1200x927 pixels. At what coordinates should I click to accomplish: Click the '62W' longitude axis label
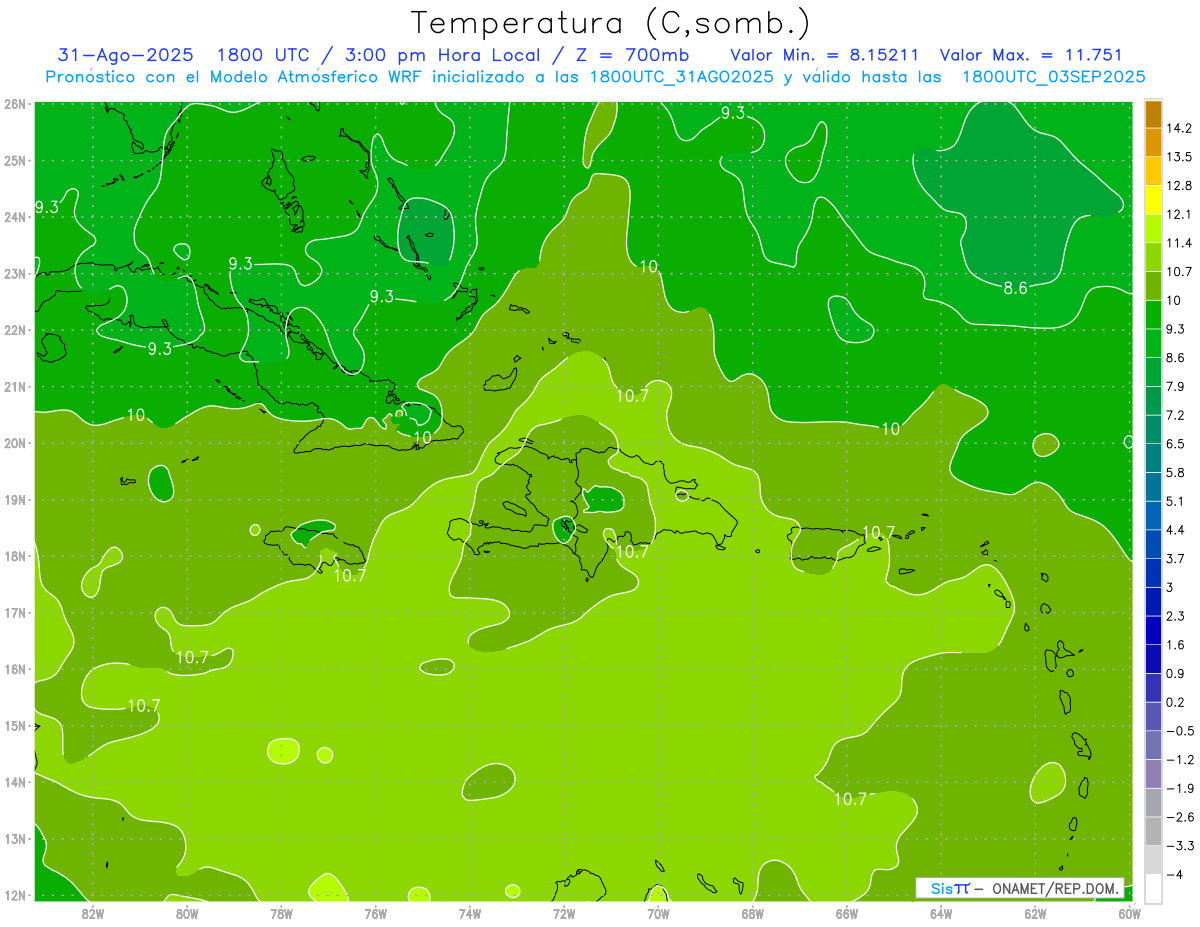click(1035, 913)
